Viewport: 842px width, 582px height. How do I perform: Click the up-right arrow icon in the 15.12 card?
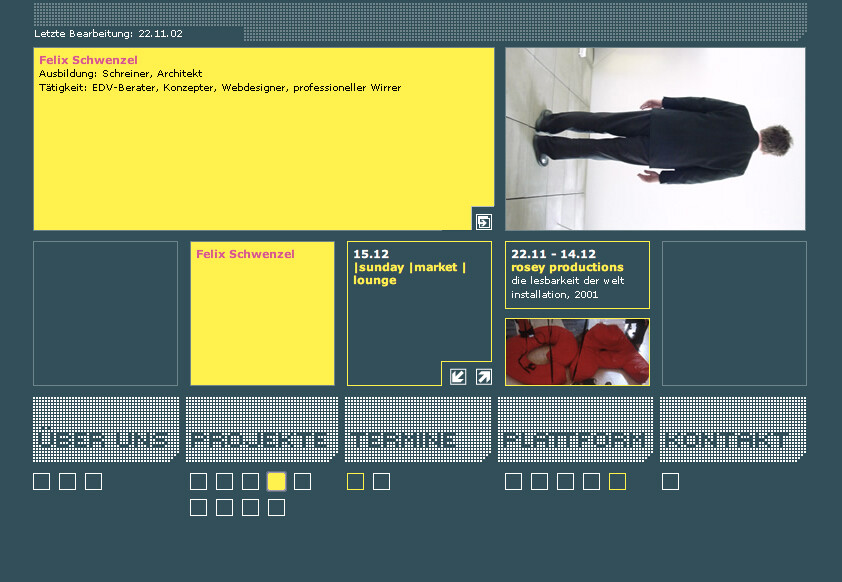[x=484, y=377]
